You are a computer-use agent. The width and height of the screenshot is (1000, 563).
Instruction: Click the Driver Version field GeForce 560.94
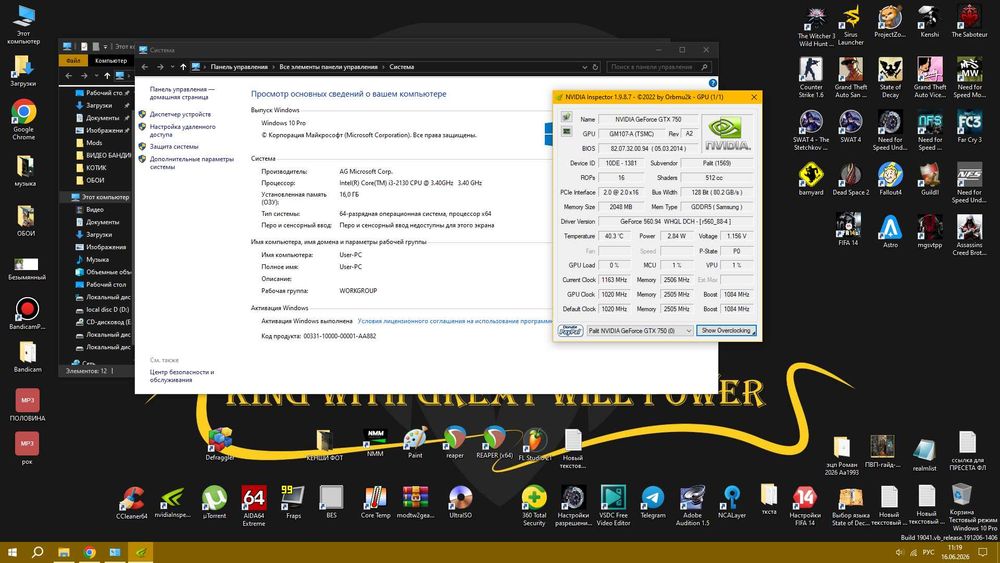point(675,221)
